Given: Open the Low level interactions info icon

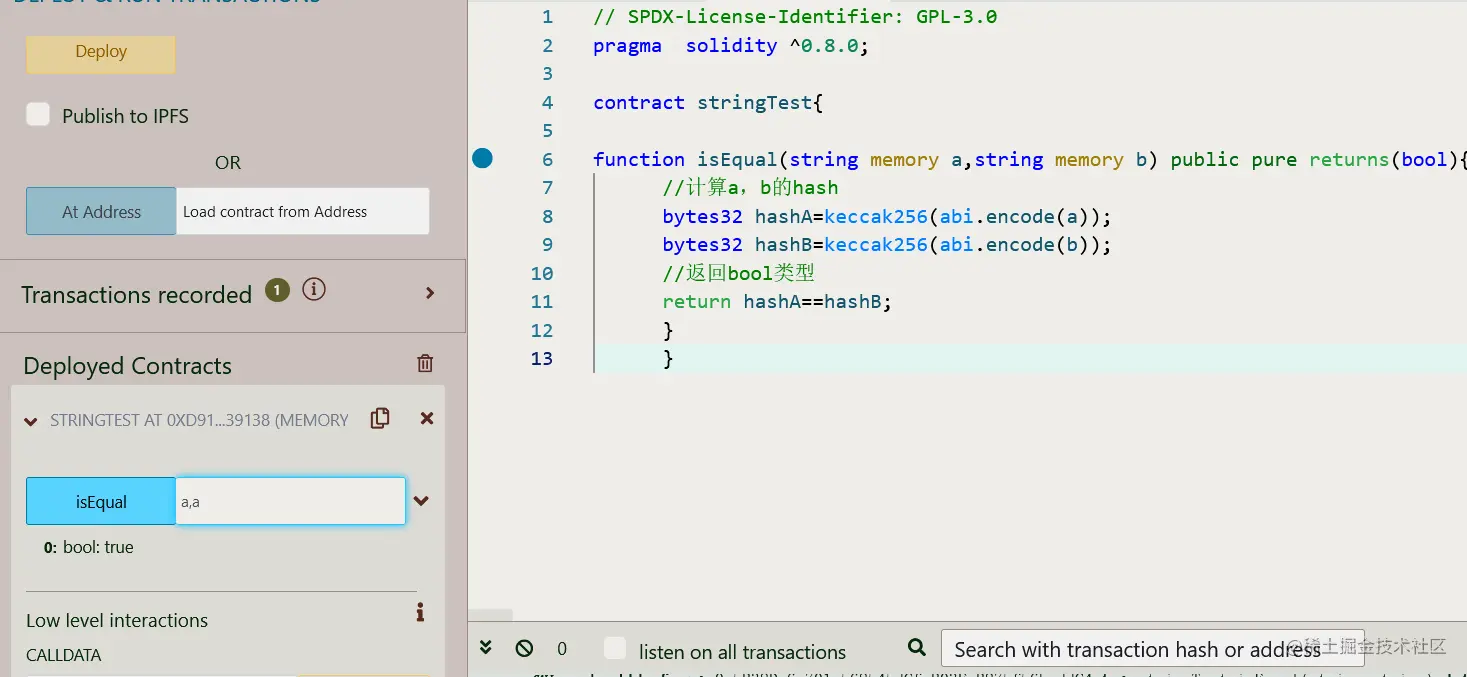Looking at the screenshot, I should 420,612.
